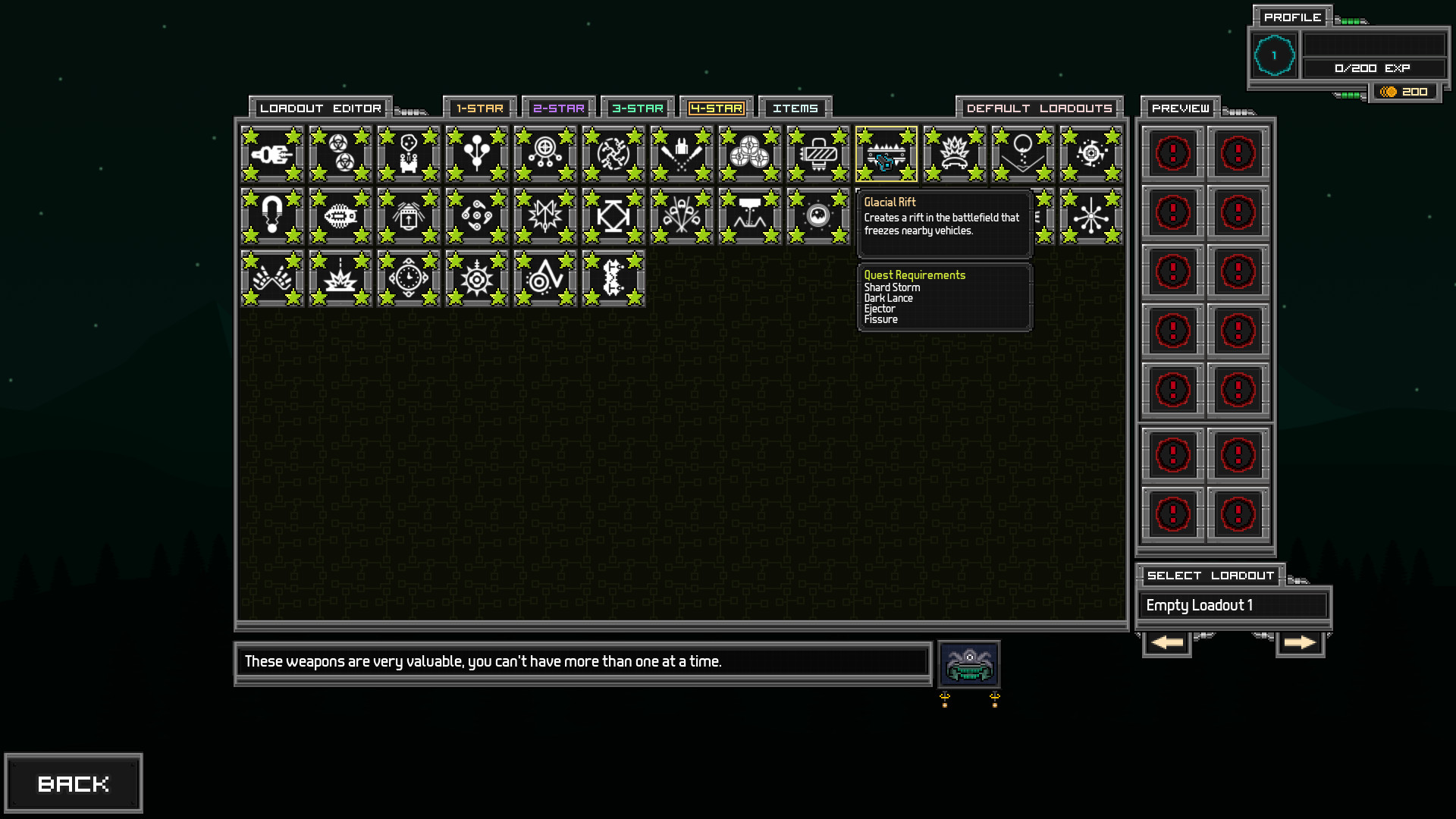The width and height of the screenshot is (1456, 819).
Task: Switch to the Items tab
Action: [795, 108]
